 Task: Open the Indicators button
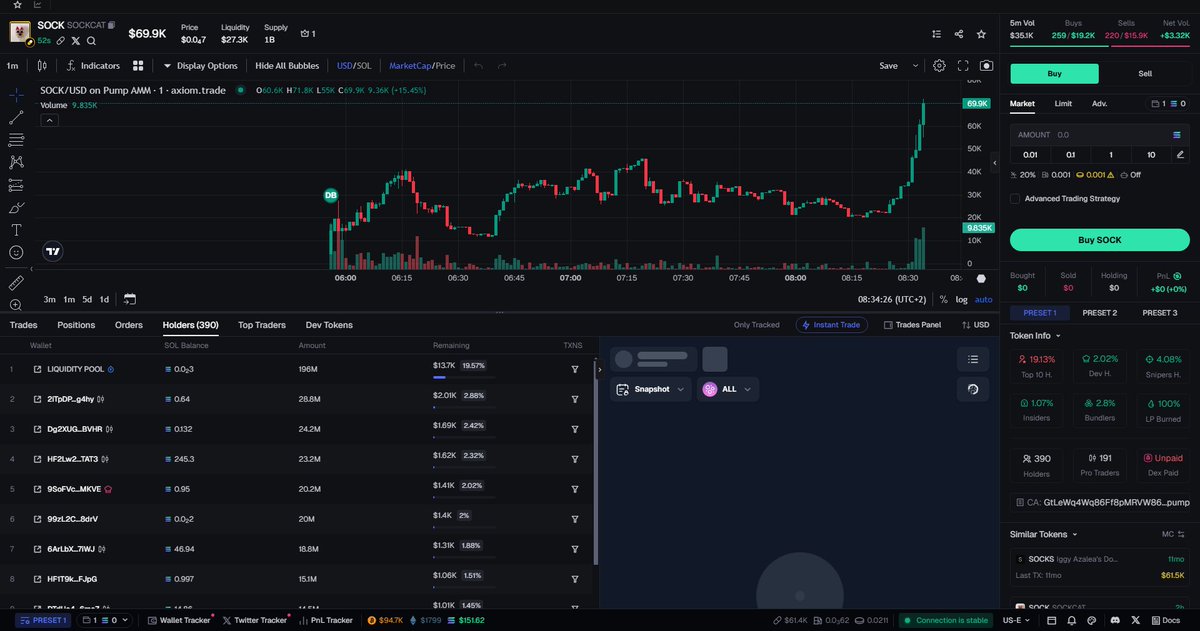click(94, 66)
